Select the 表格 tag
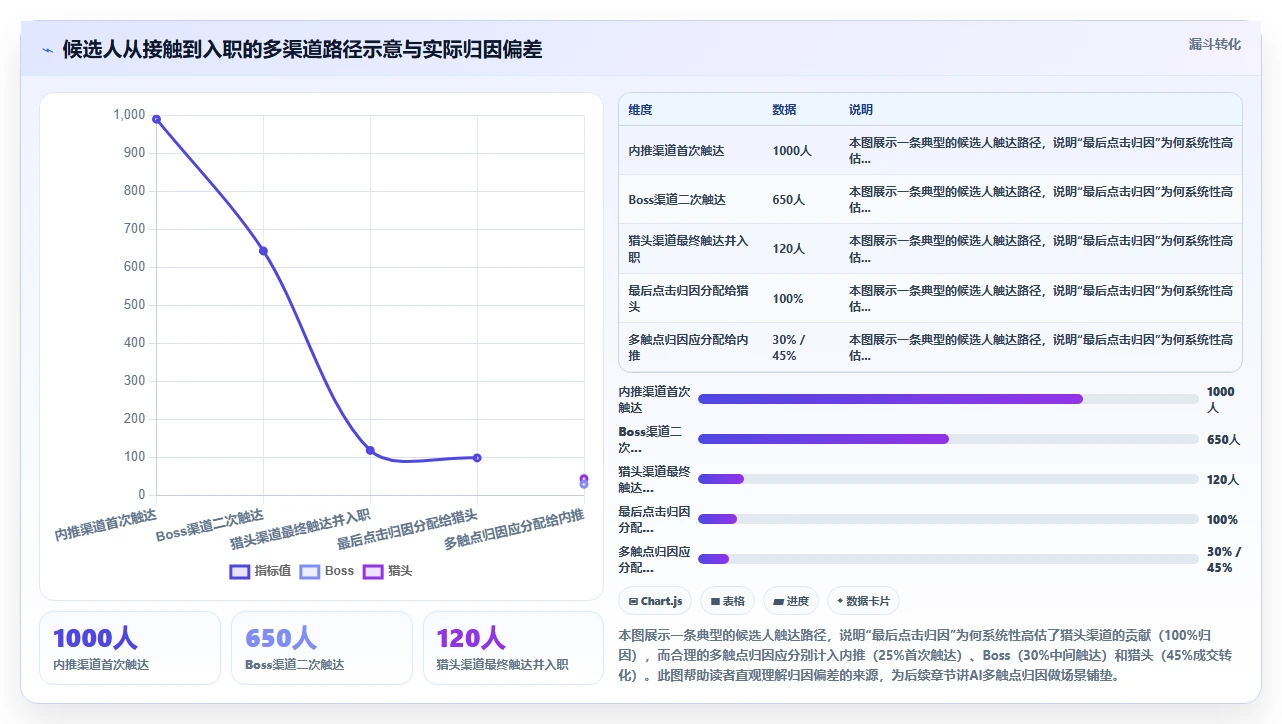The width and height of the screenshot is (1282, 724). click(727, 601)
